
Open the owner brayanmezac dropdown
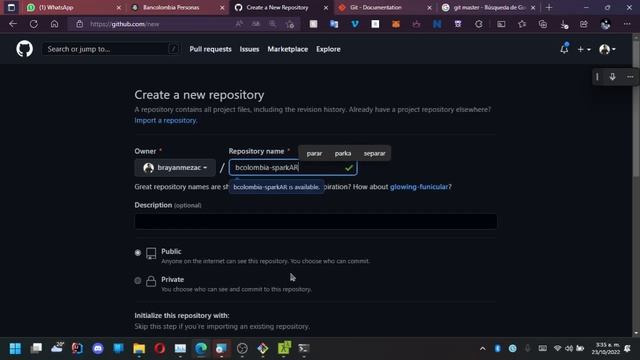pos(175,168)
